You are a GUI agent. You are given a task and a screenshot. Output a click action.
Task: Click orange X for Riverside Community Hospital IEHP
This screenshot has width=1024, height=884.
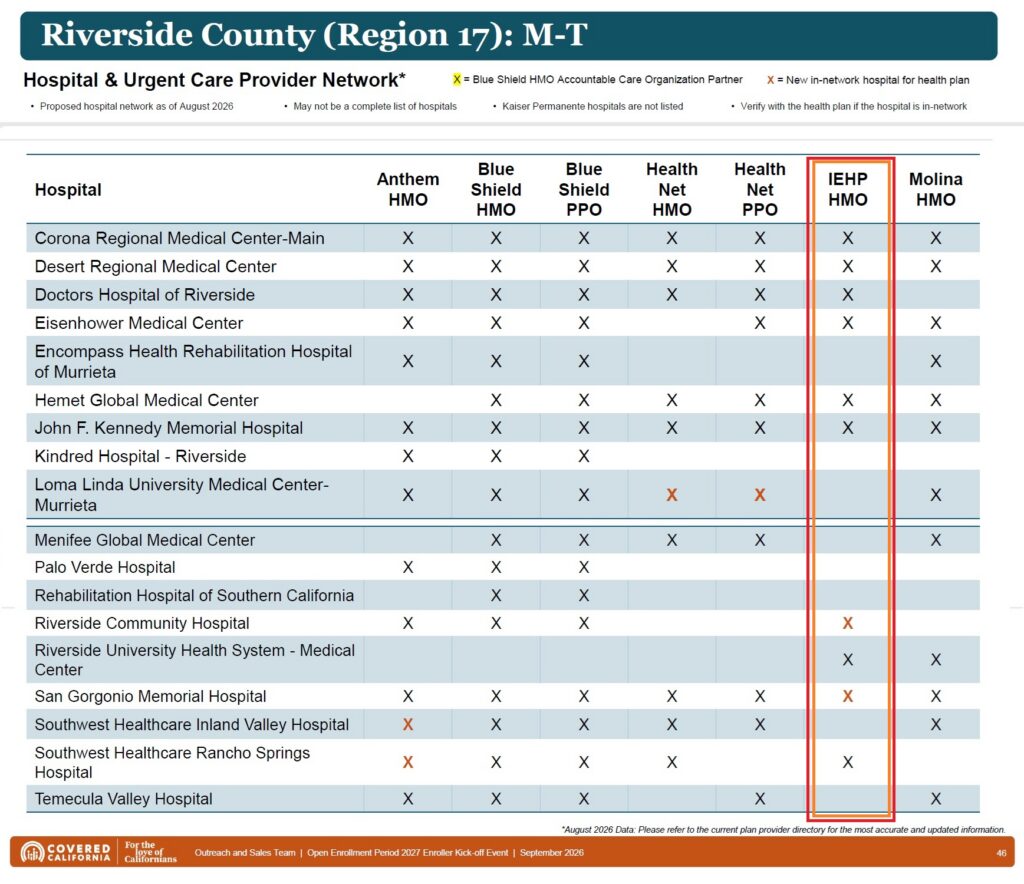pos(848,624)
